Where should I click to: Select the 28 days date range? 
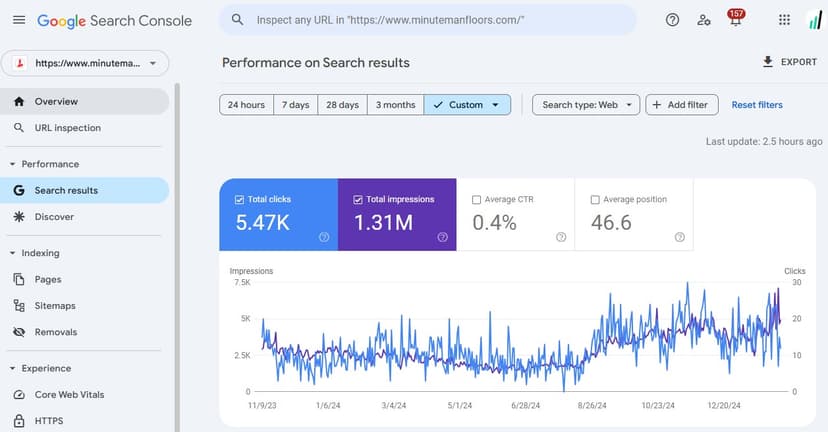(342, 105)
